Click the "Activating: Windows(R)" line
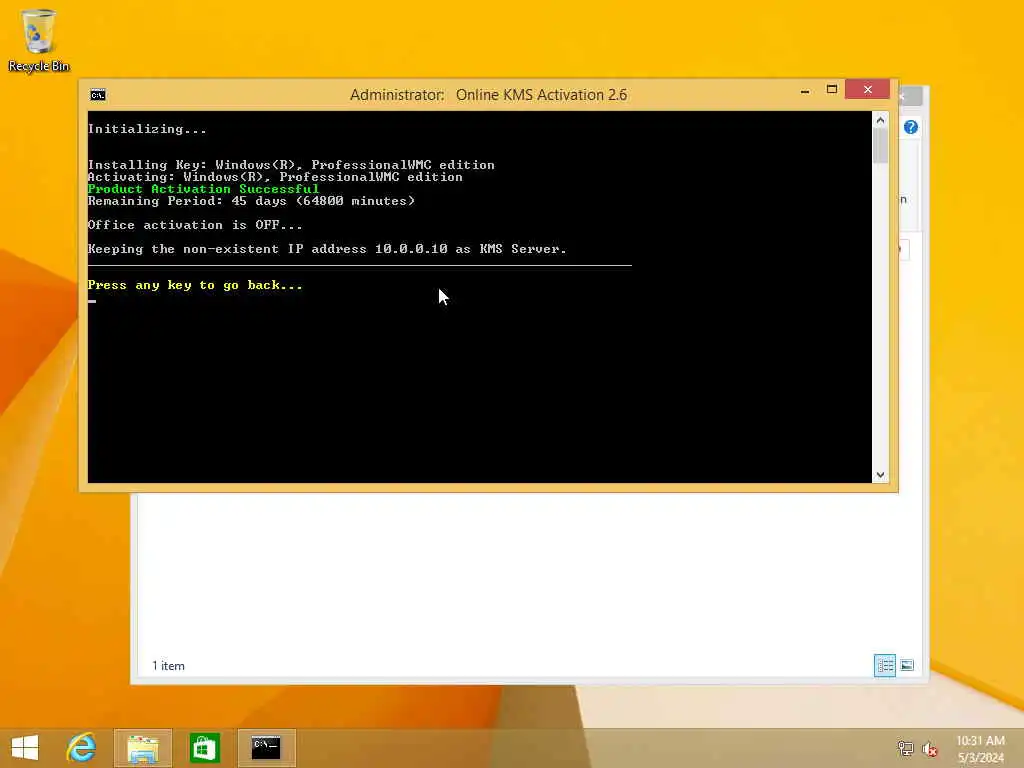Screen dimensions: 1024x768 pos(275,177)
